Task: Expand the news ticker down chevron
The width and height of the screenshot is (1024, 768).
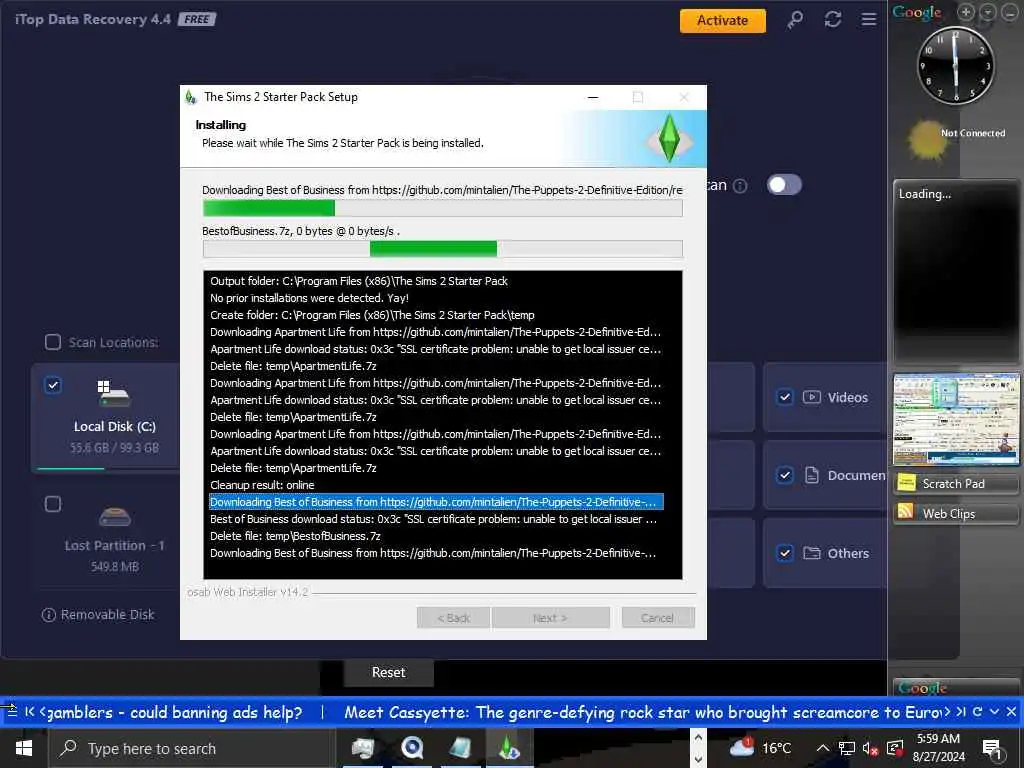Action: click(x=995, y=712)
